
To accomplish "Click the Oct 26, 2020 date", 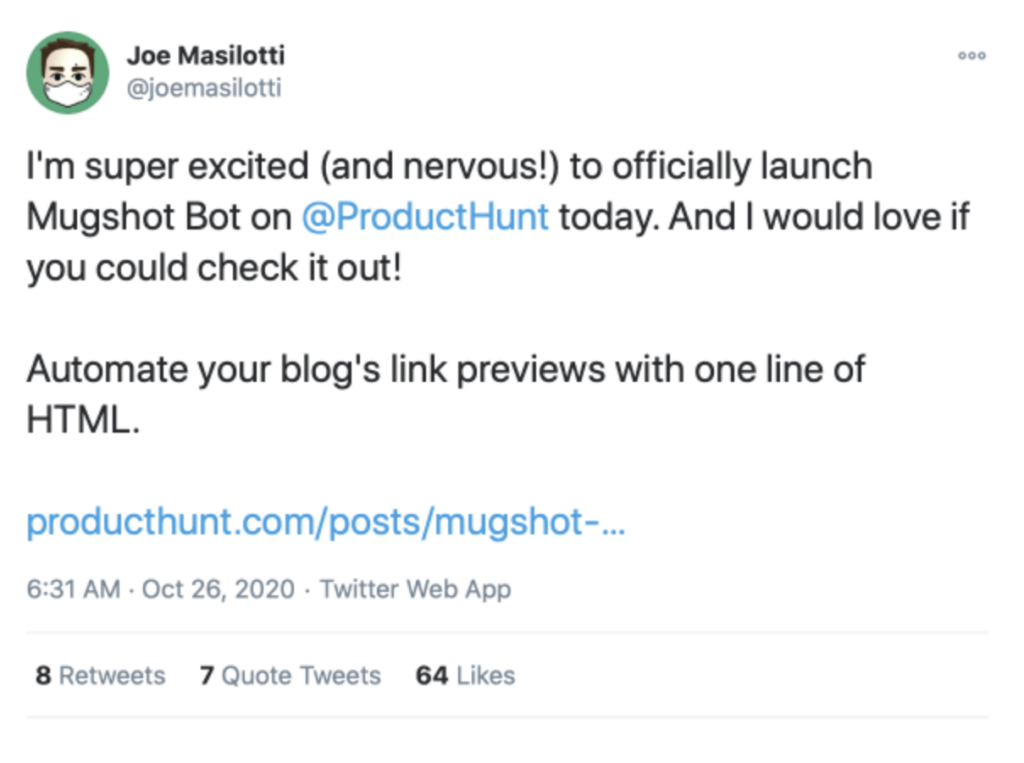I will pyautogui.click(x=218, y=589).
